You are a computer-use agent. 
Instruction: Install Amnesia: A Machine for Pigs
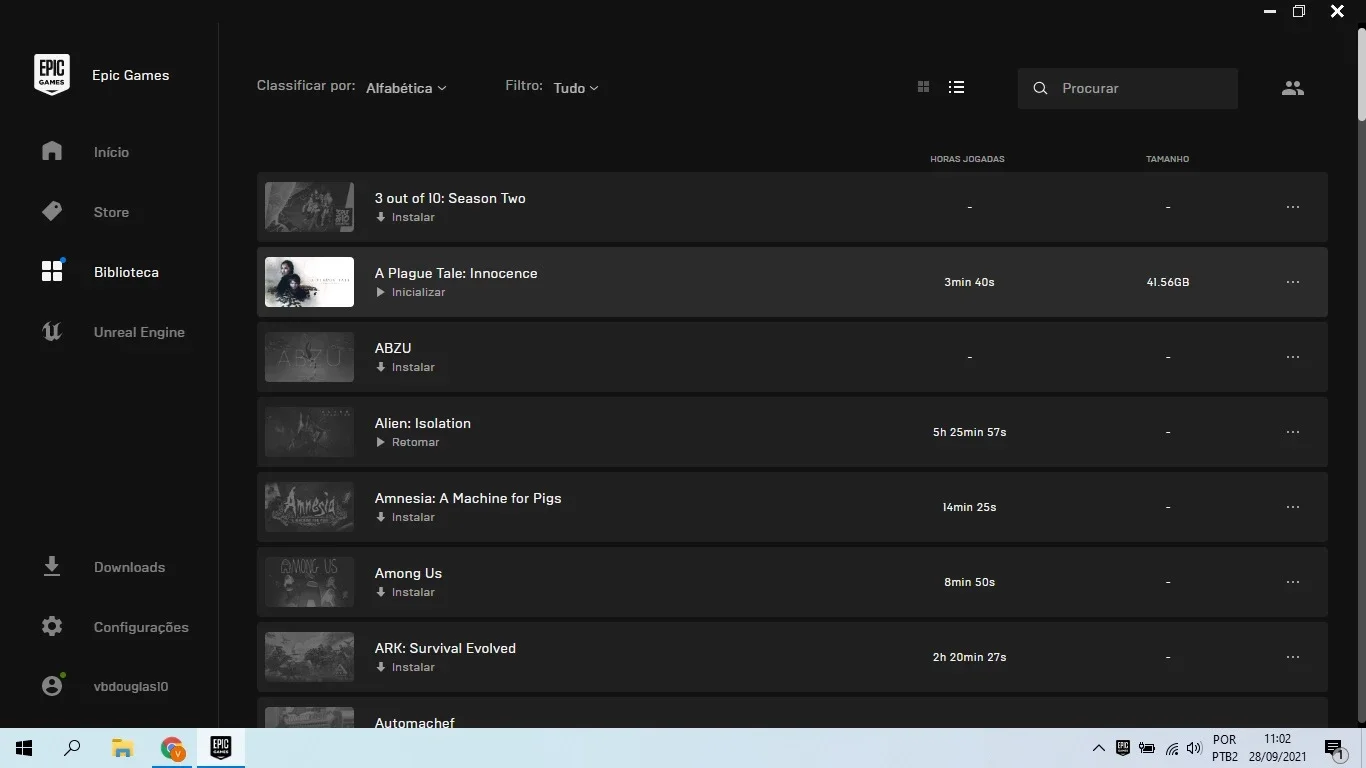(405, 517)
